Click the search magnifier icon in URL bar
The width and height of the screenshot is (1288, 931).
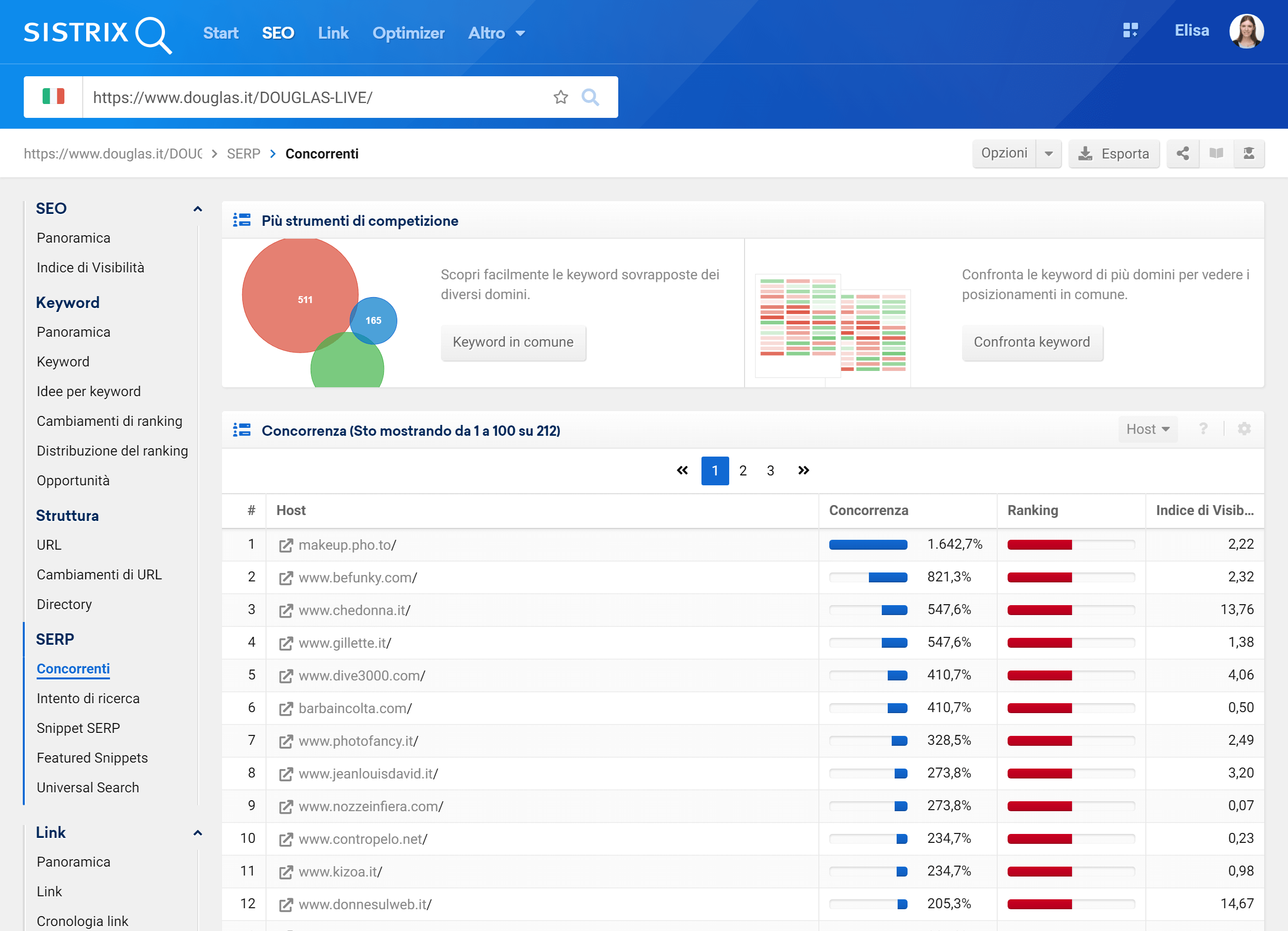[590, 97]
